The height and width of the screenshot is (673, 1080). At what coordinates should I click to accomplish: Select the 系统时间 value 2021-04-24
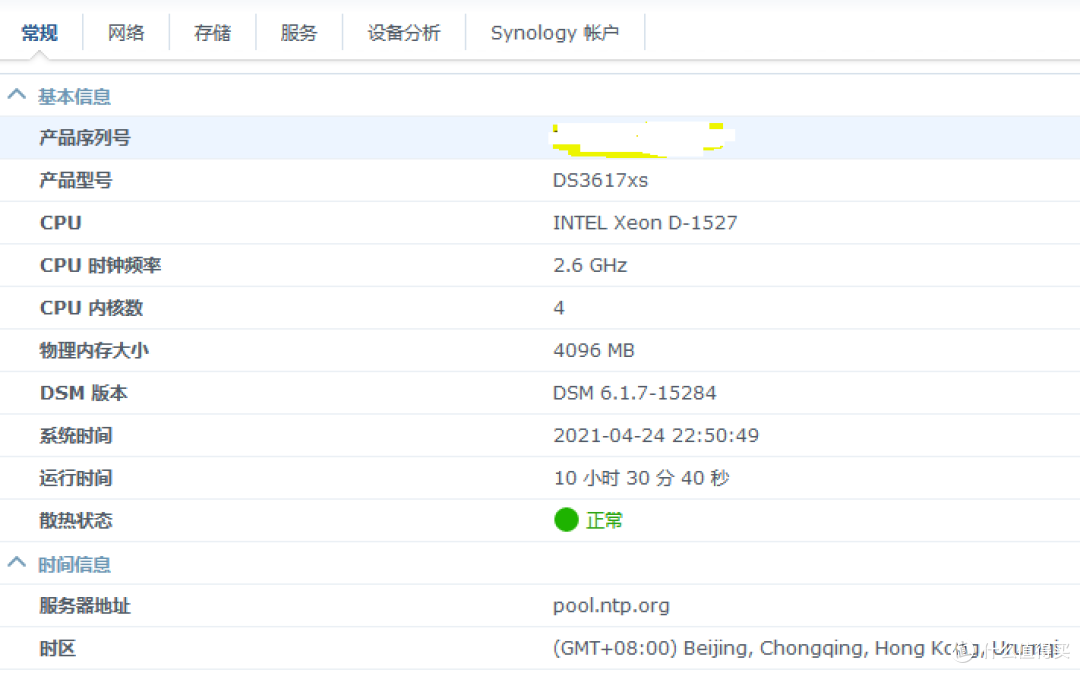click(655, 436)
